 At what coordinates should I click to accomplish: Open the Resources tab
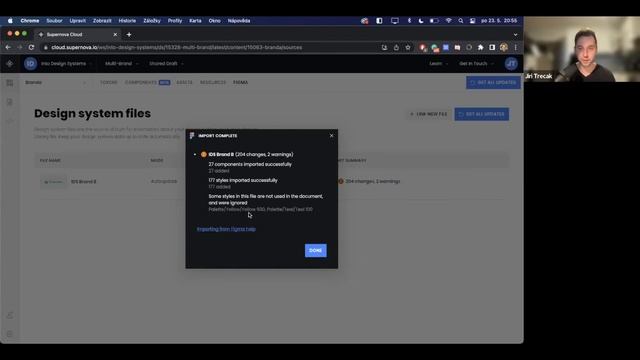(x=213, y=82)
